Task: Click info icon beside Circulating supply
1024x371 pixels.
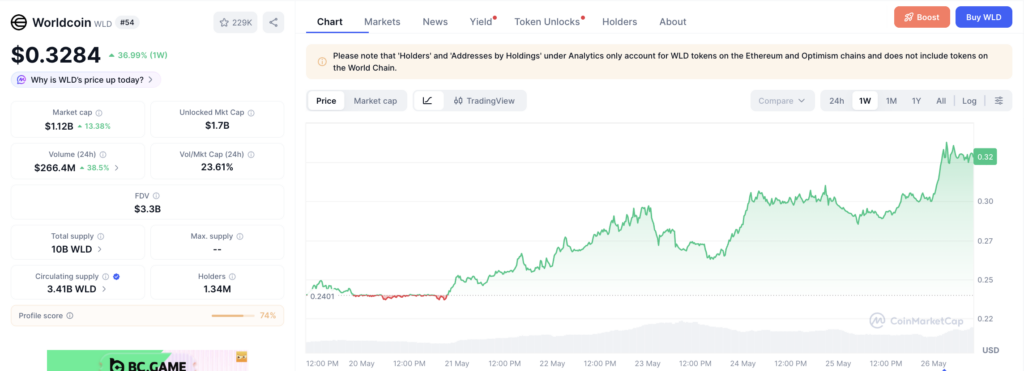Action: point(106,277)
